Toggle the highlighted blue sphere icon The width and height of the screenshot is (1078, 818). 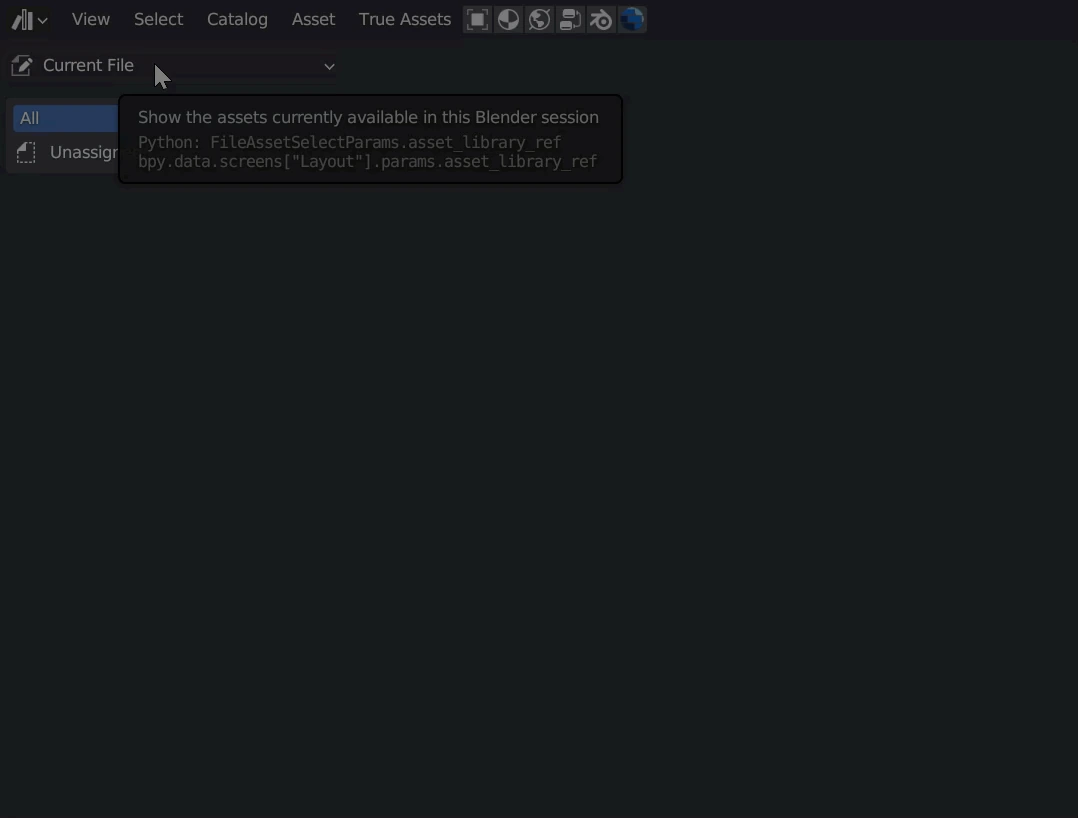tap(632, 20)
